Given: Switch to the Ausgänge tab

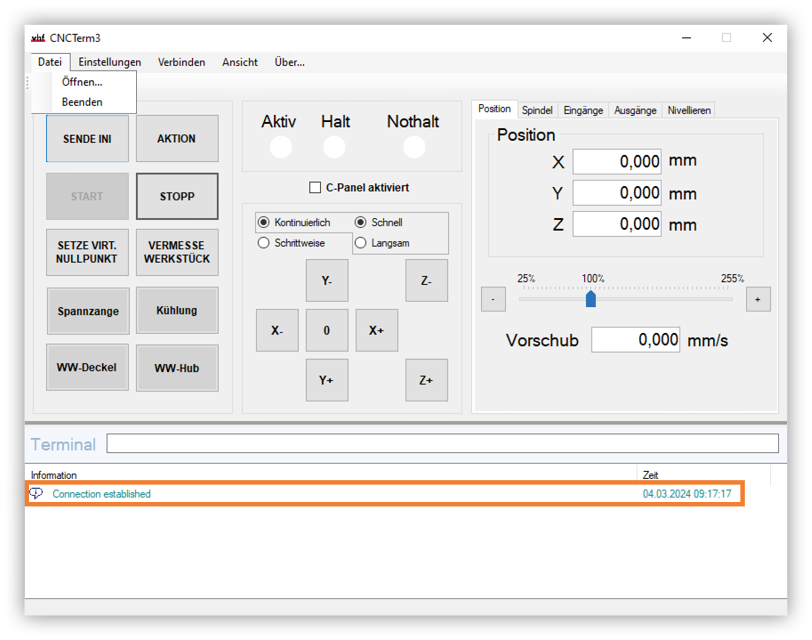Looking at the screenshot, I should tap(635, 110).
